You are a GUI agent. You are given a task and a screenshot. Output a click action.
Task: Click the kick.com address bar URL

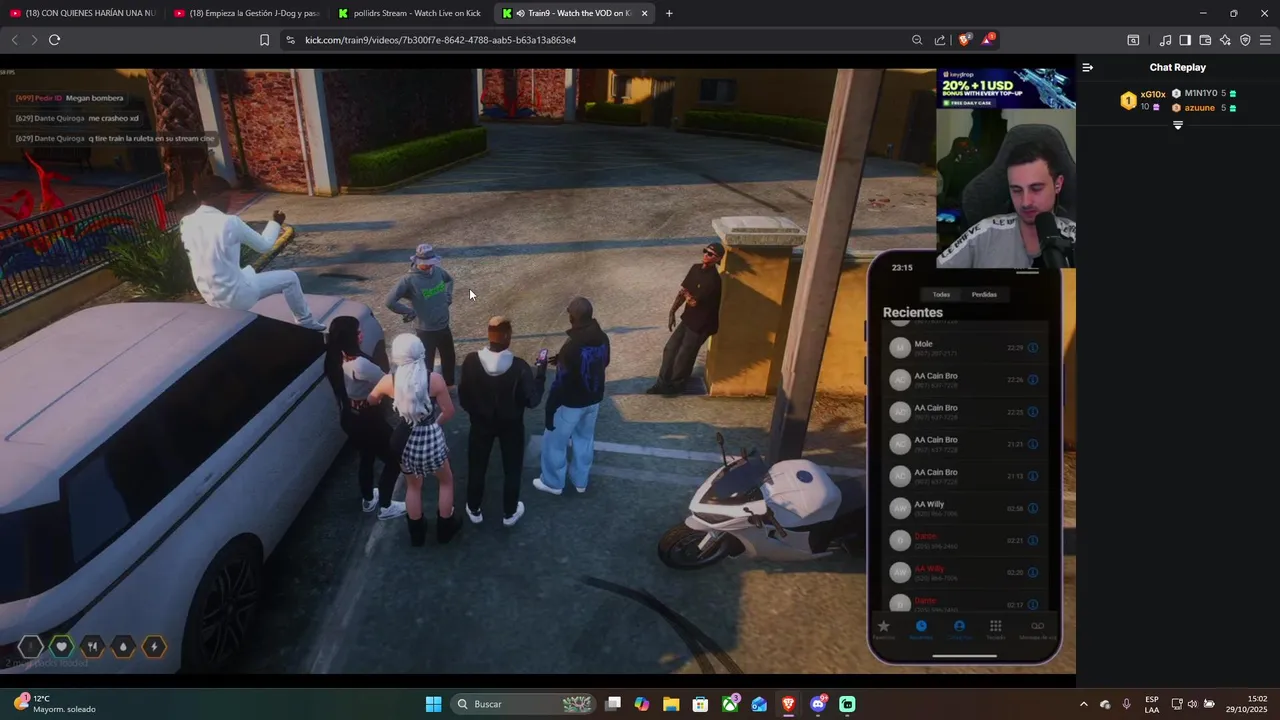coord(440,40)
